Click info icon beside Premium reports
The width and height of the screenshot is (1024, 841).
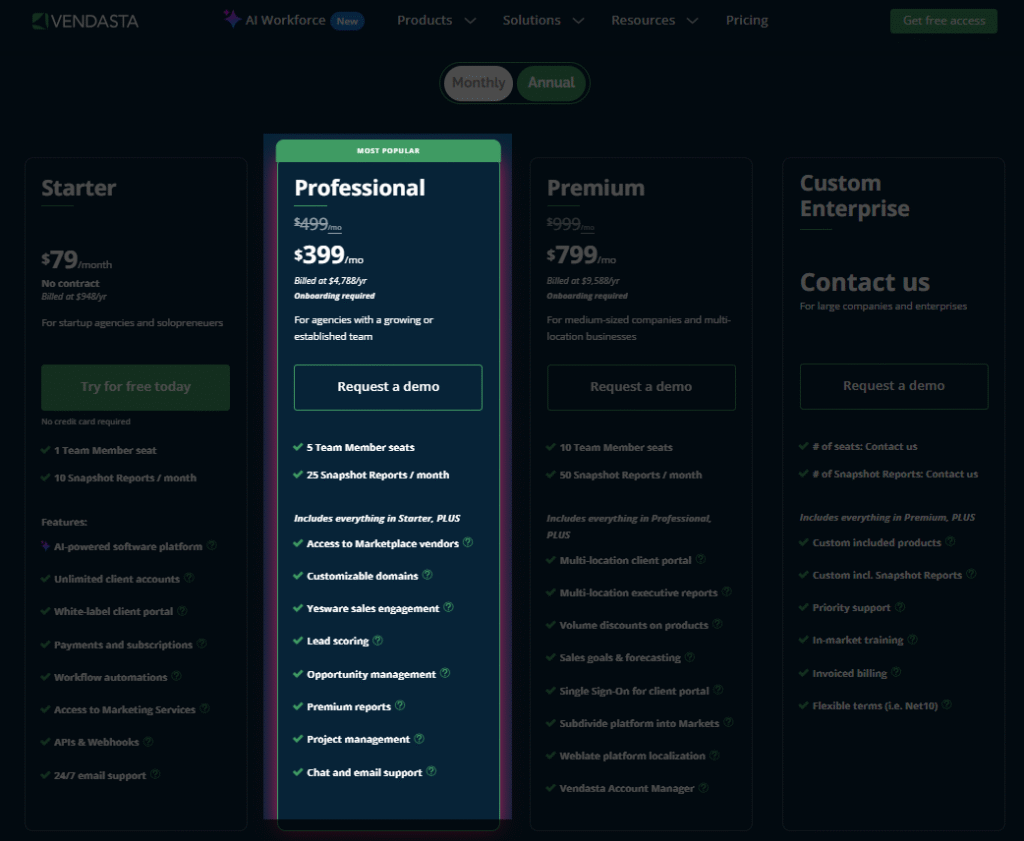click(x=401, y=706)
